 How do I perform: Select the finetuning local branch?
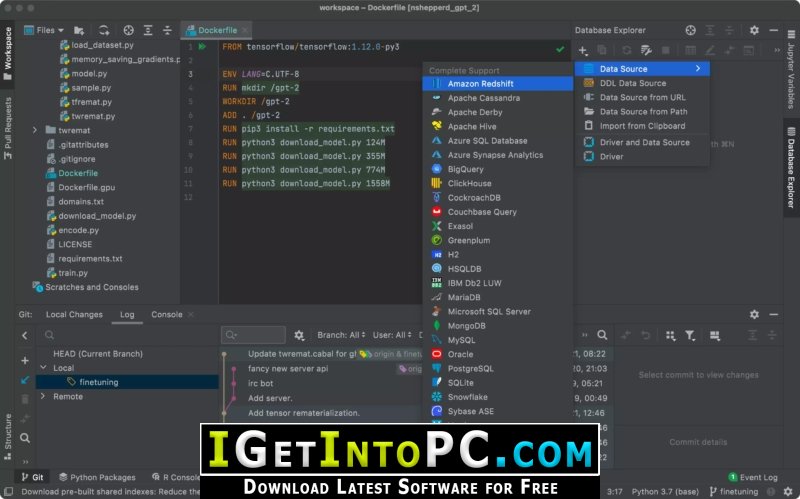(128, 382)
